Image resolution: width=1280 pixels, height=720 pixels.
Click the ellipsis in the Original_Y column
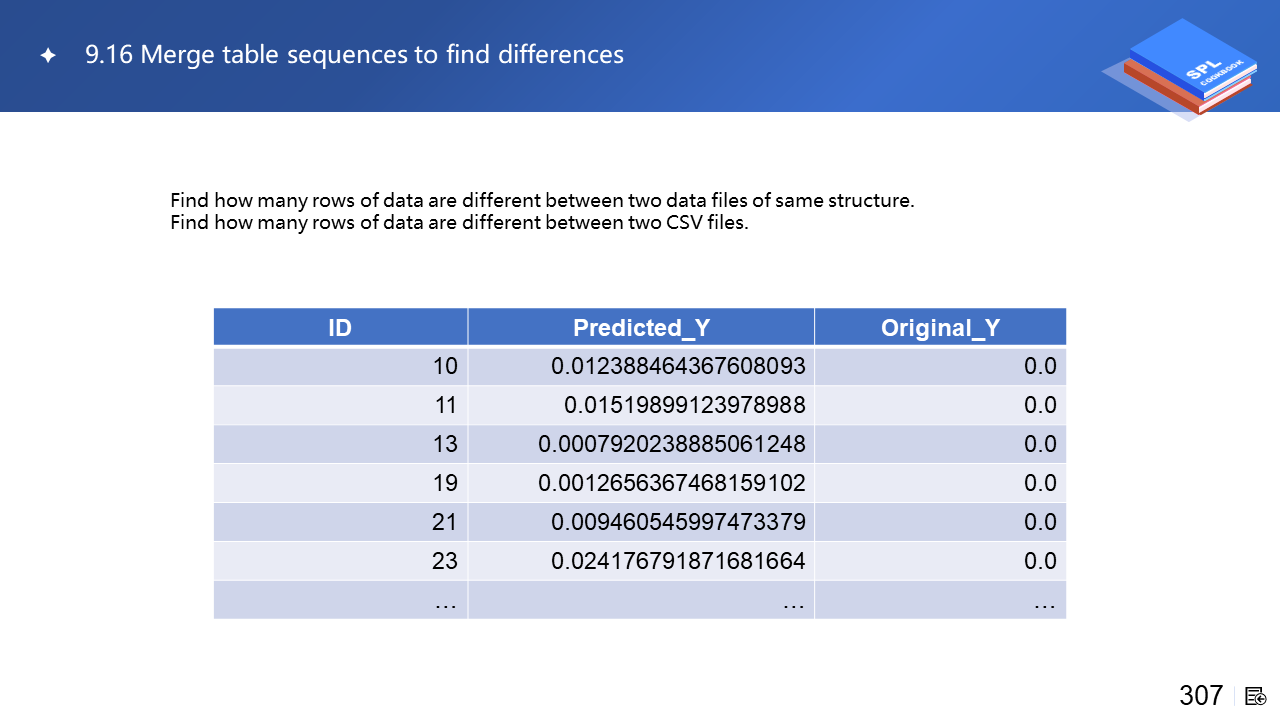(x=1045, y=600)
